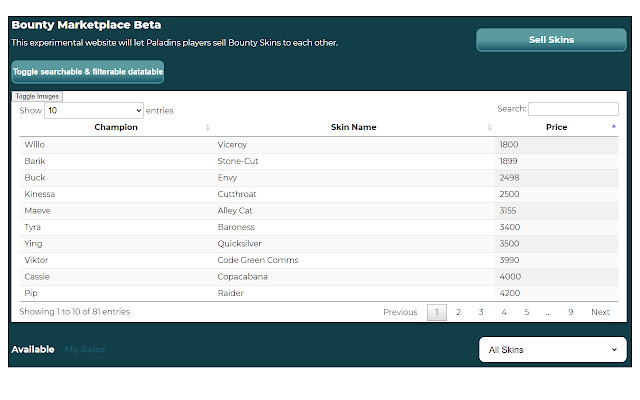The height and width of the screenshot is (400, 640).
Task: Toggle searchable & filterable datatable
Action: tap(88, 72)
